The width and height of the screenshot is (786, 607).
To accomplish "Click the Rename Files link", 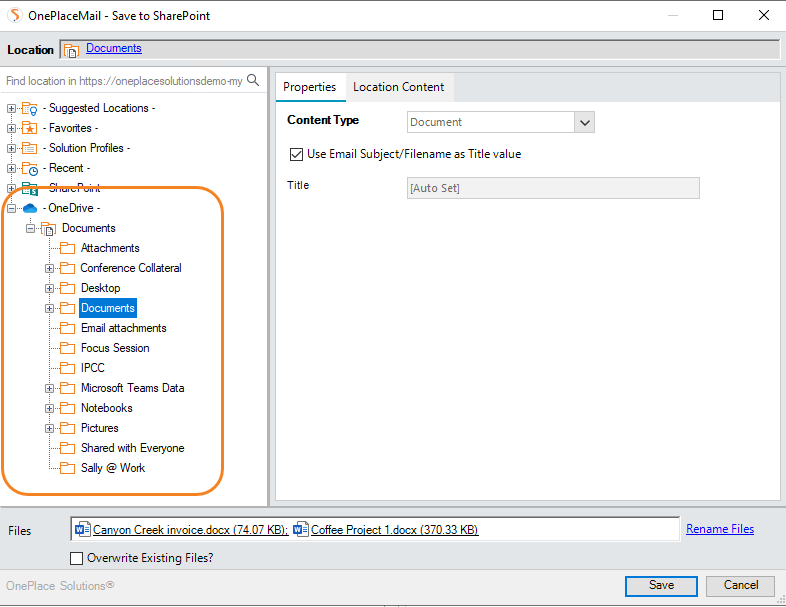I will click(x=720, y=529).
